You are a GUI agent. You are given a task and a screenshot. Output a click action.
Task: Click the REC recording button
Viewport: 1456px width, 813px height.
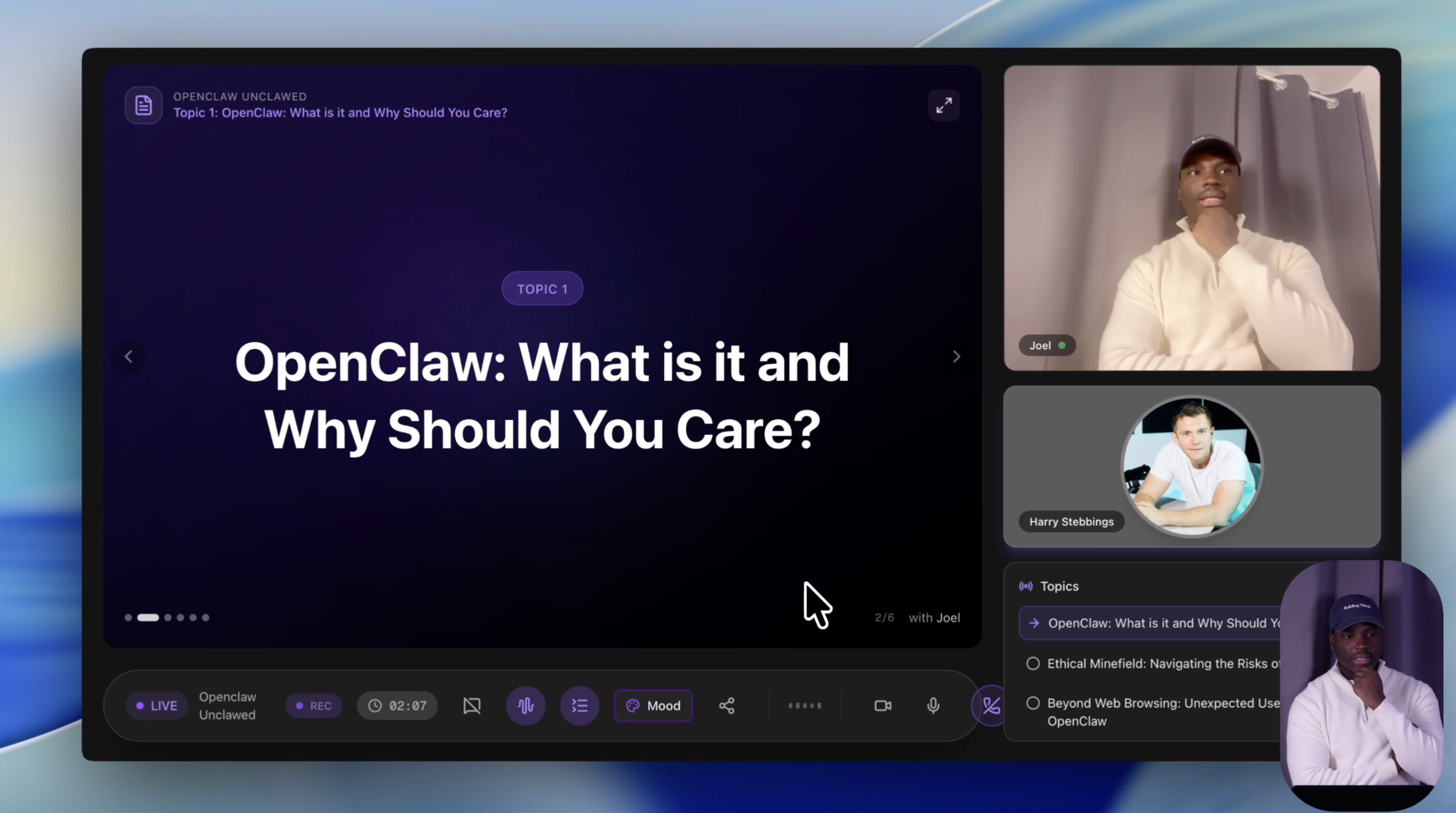click(x=314, y=706)
